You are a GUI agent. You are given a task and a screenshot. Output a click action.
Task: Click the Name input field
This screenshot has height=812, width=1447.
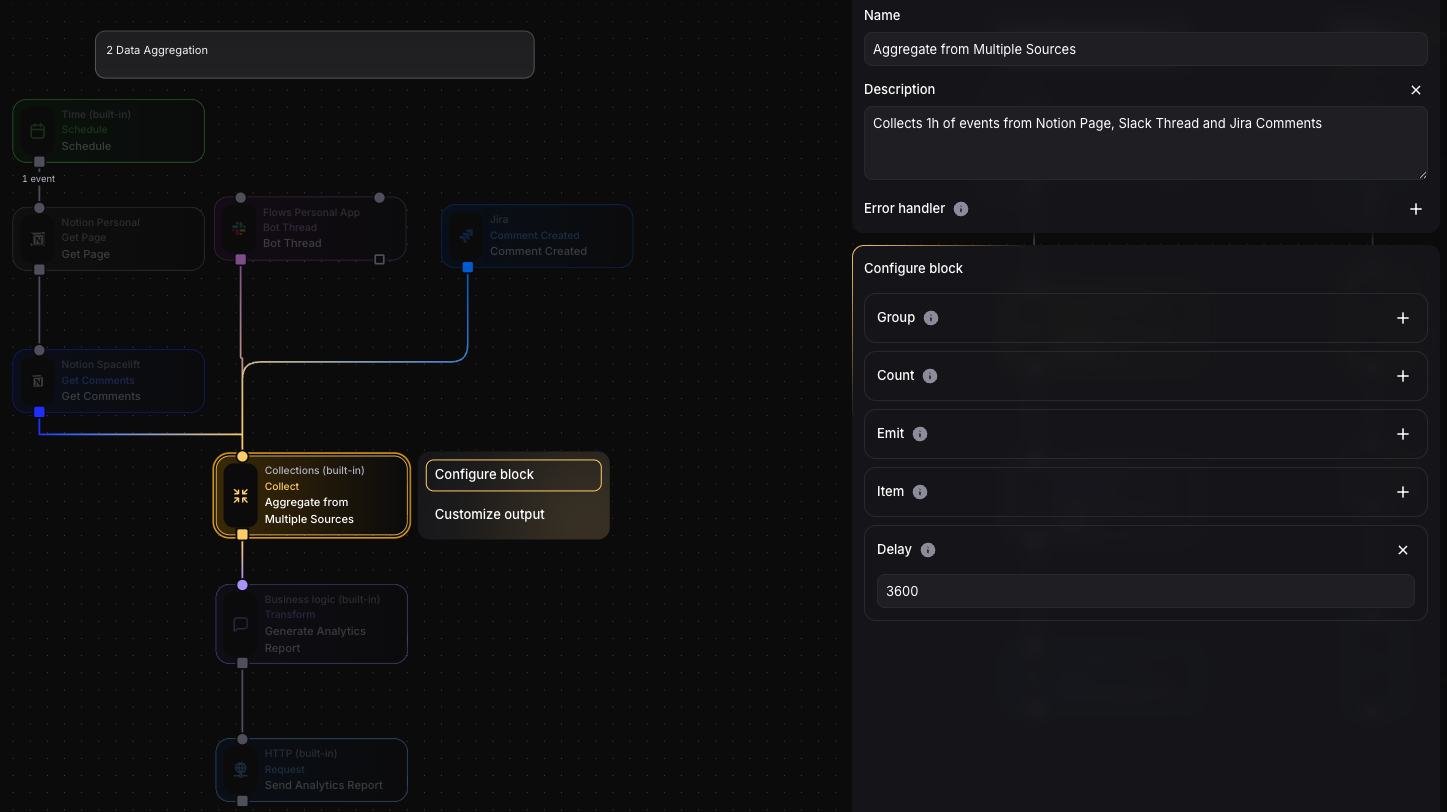[x=1145, y=49]
